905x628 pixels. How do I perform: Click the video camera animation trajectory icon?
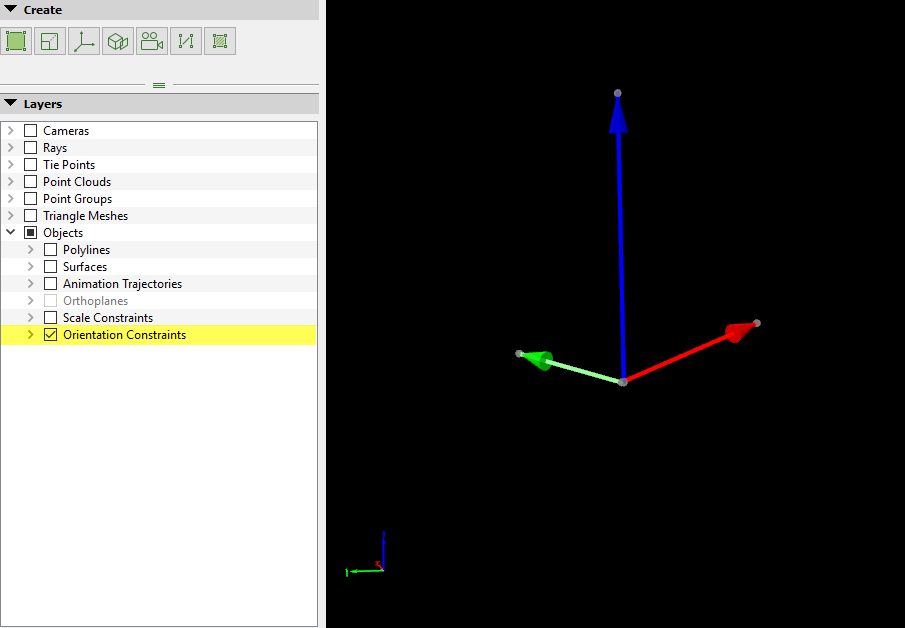tap(152, 41)
